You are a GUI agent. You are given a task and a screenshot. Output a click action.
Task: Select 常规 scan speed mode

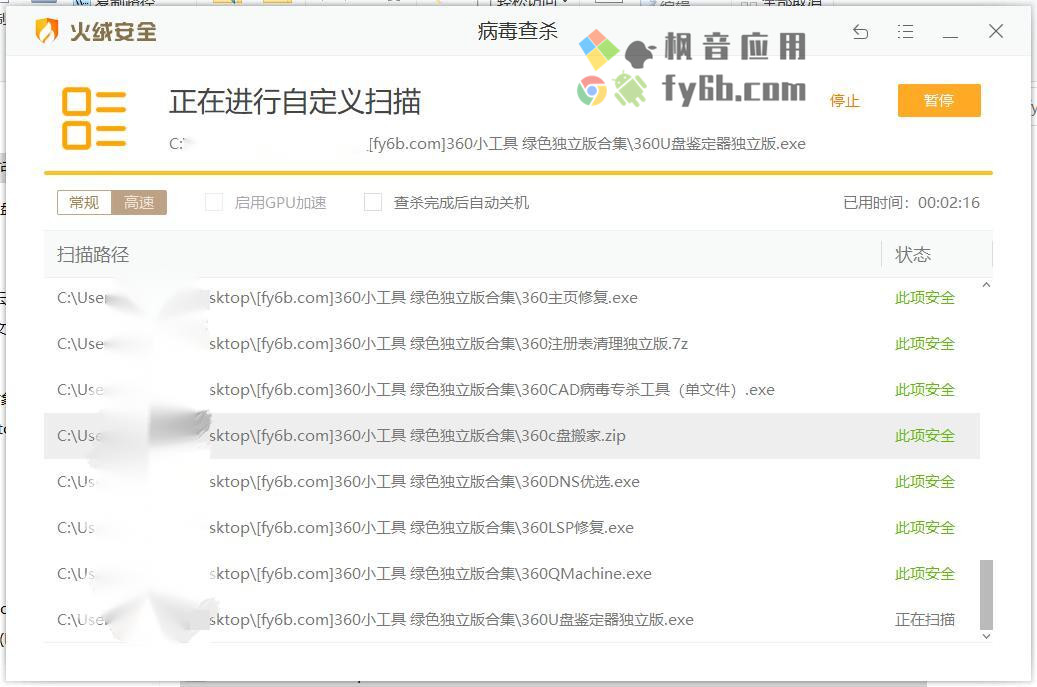coord(84,202)
